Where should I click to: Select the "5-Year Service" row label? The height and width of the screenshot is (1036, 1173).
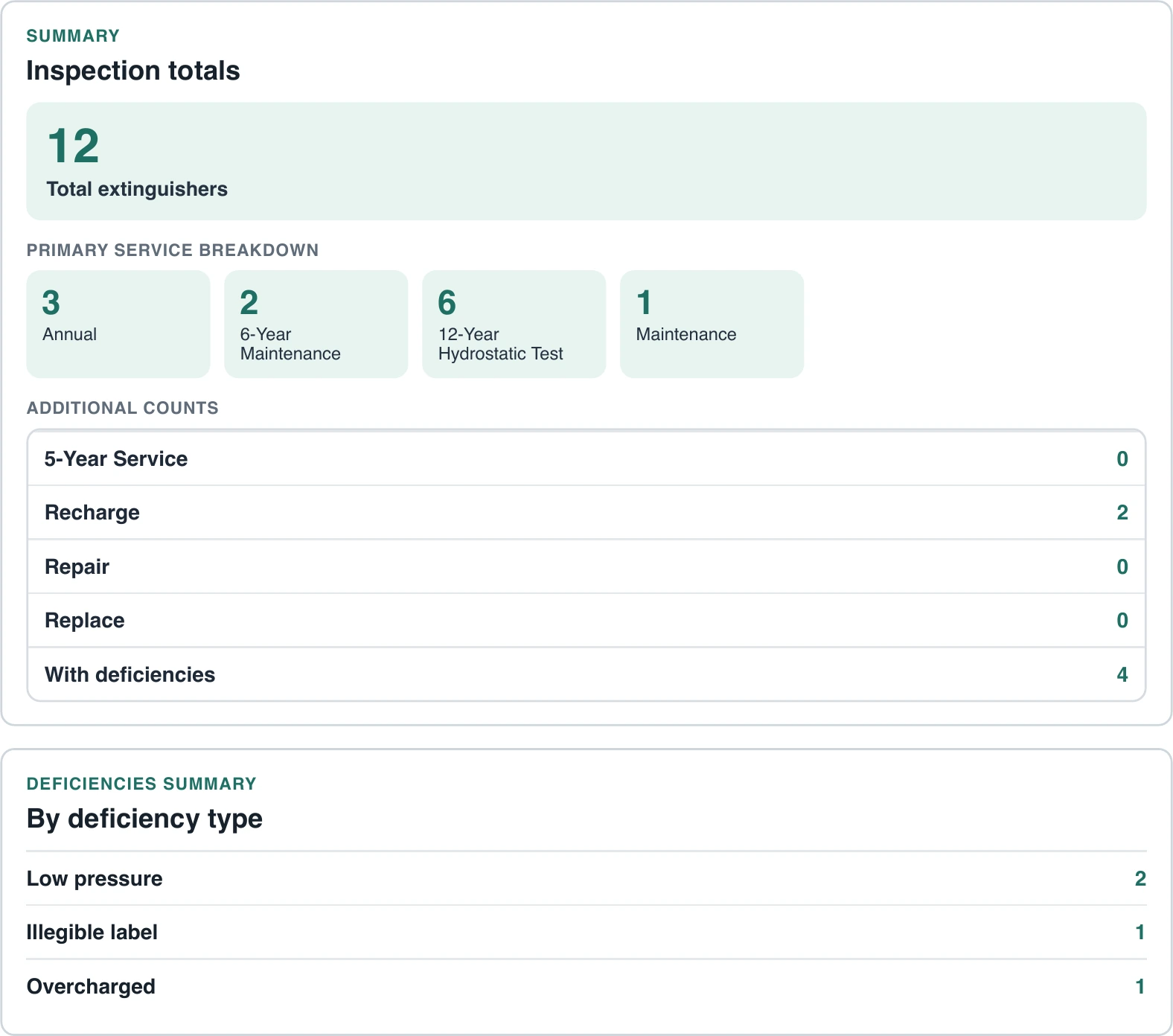click(116, 458)
